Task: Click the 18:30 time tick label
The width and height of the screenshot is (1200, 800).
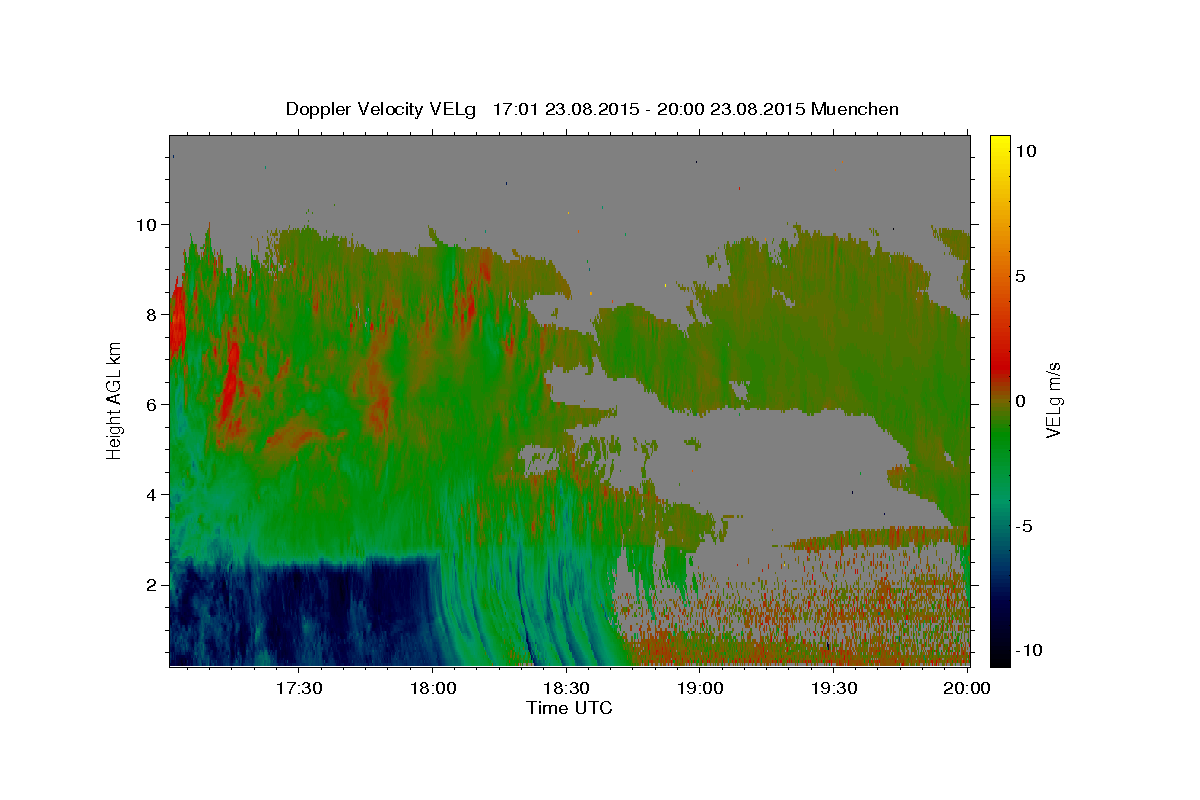Action: (x=566, y=688)
